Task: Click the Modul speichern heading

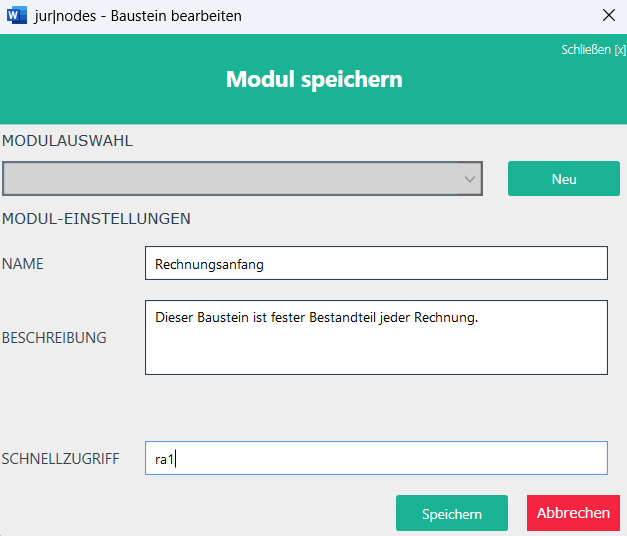Action: tap(314, 79)
